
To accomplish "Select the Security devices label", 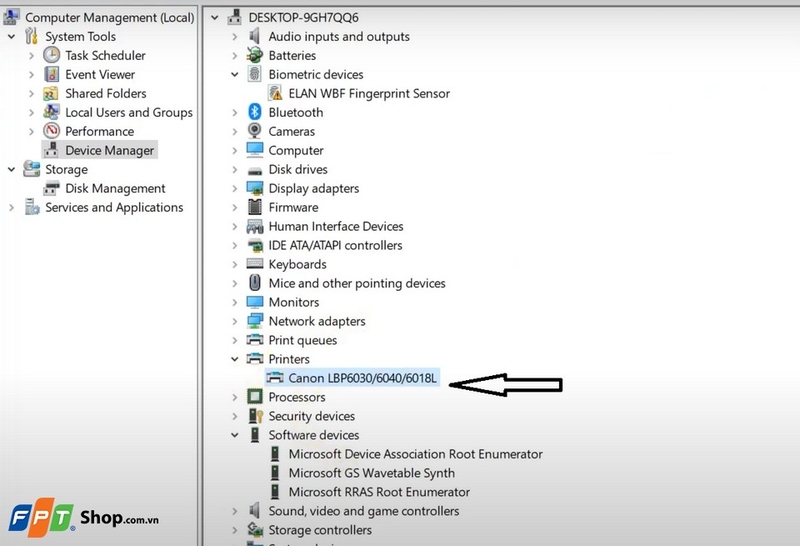I will point(311,416).
